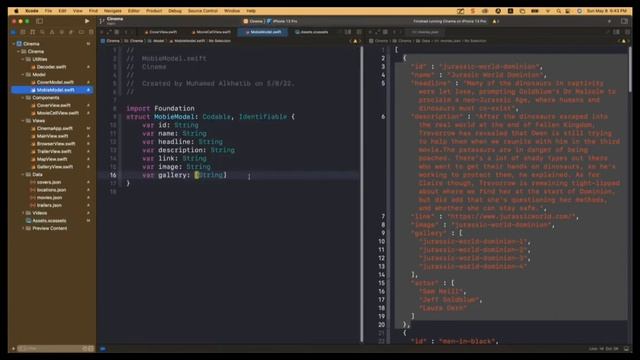Open MapView.swift in the navigator
Screen dimensions: 640x360
(x=52, y=159)
